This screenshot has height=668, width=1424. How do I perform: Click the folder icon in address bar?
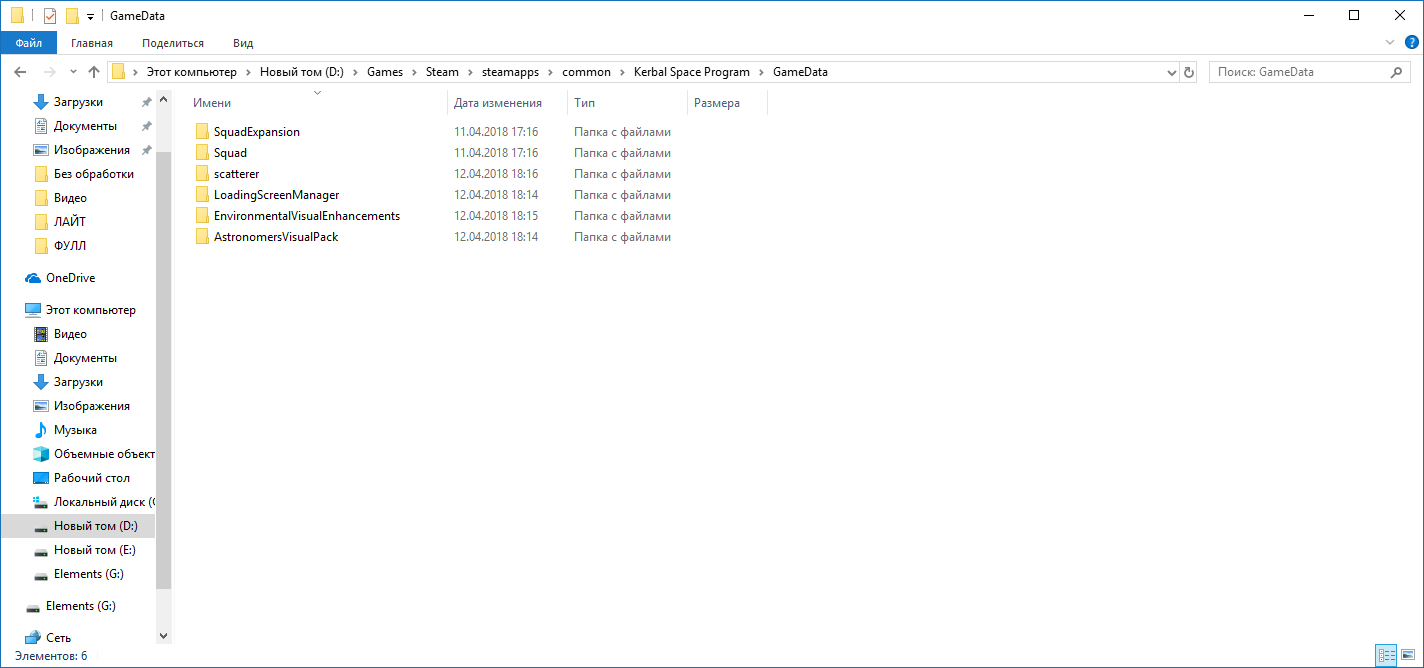tap(118, 72)
